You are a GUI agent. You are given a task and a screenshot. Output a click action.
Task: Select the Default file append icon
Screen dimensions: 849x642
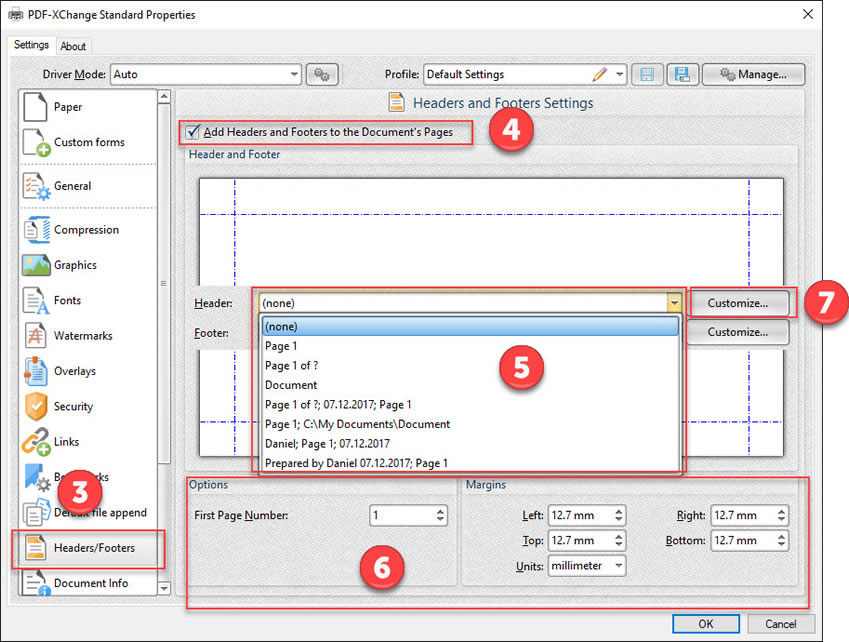(x=36, y=512)
